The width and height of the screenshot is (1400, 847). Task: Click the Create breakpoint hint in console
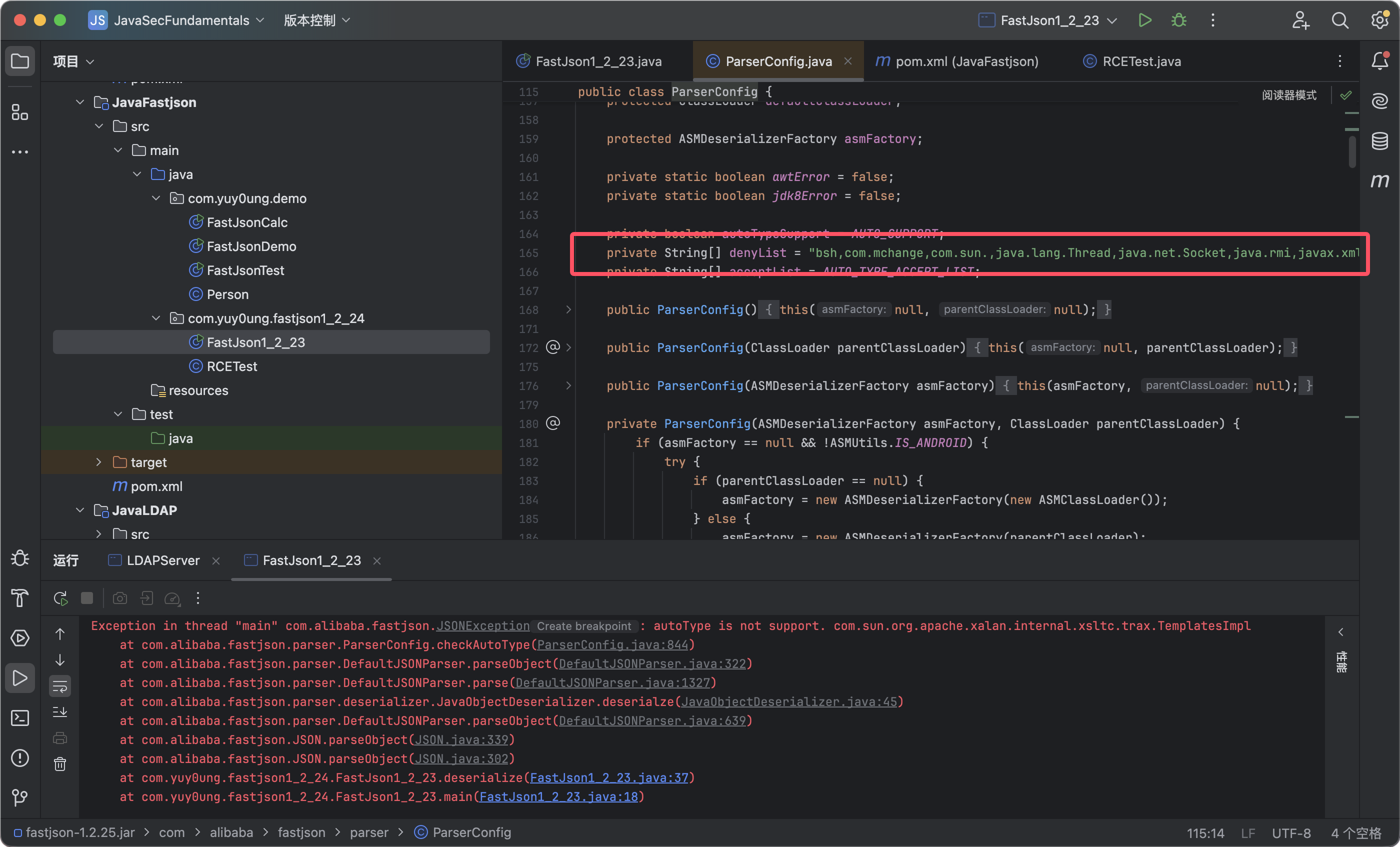click(x=583, y=626)
